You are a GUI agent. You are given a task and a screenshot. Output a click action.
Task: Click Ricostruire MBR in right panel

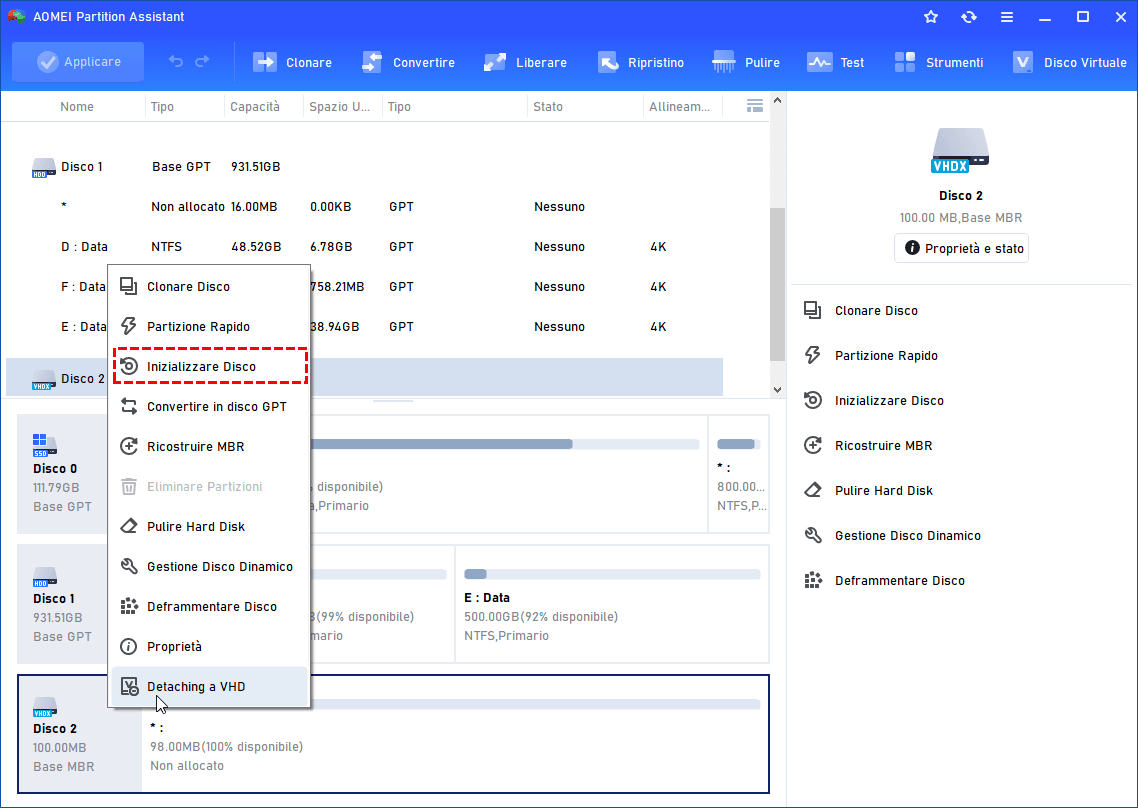pyautogui.click(x=868, y=446)
